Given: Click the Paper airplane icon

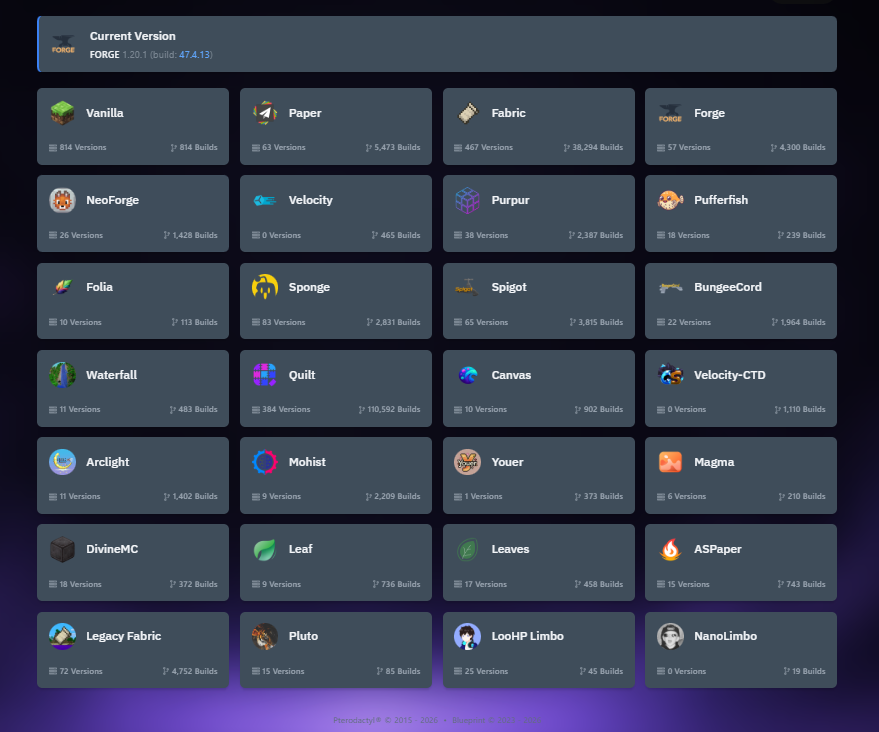Looking at the screenshot, I should [265, 114].
